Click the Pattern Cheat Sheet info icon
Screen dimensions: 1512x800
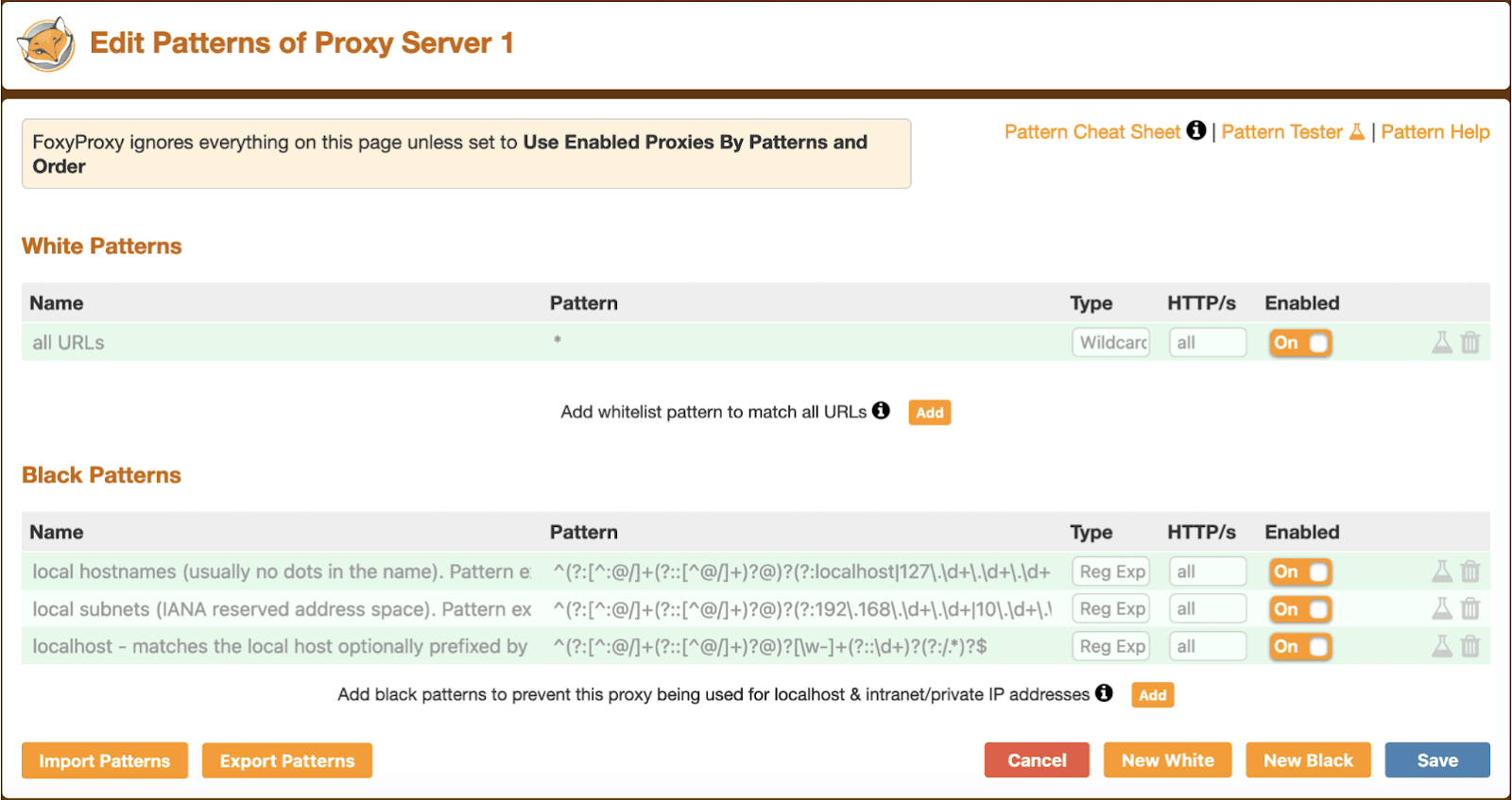pos(1196,130)
